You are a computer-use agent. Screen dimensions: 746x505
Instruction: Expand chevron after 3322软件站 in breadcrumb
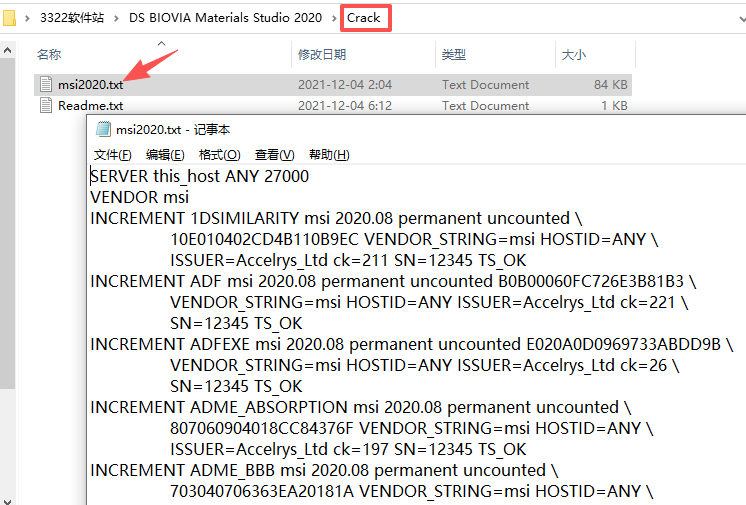[114, 18]
